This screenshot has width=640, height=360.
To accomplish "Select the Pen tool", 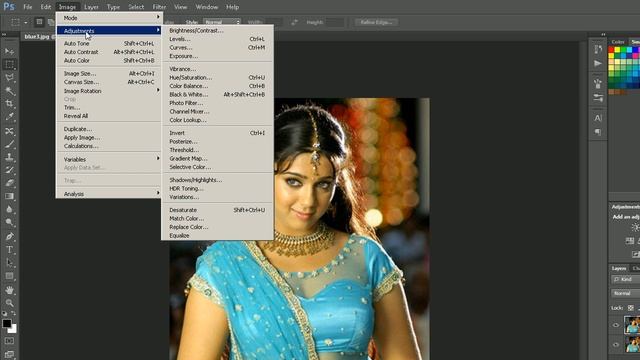I will click(x=9, y=236).
